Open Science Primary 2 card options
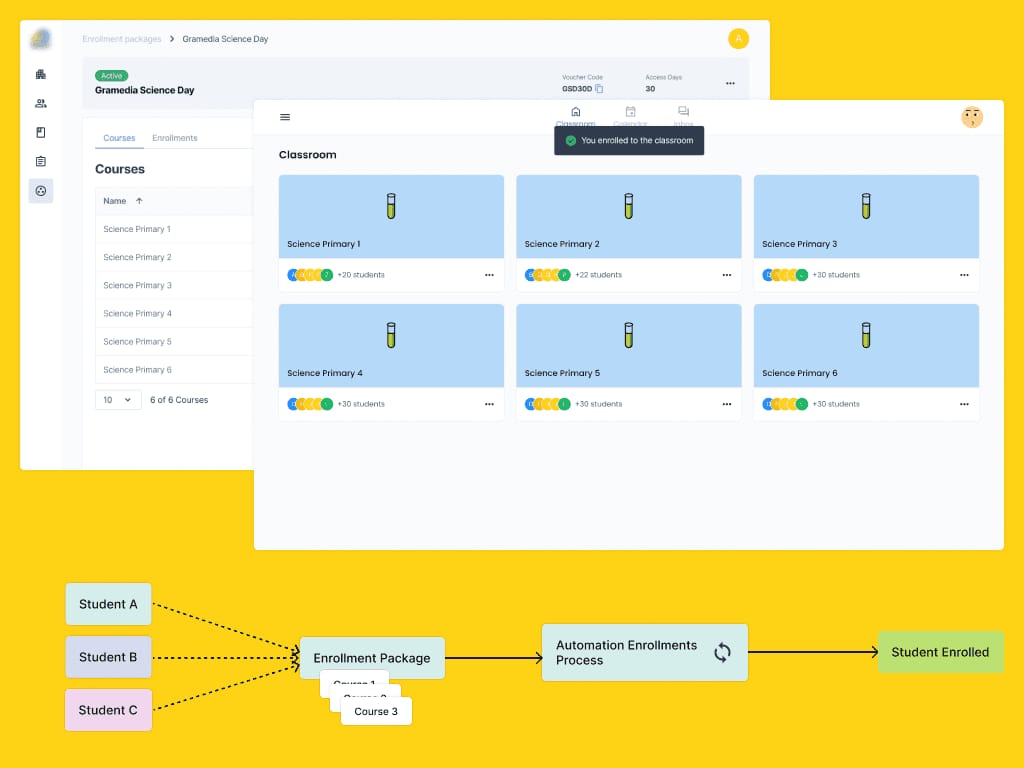 727,275
